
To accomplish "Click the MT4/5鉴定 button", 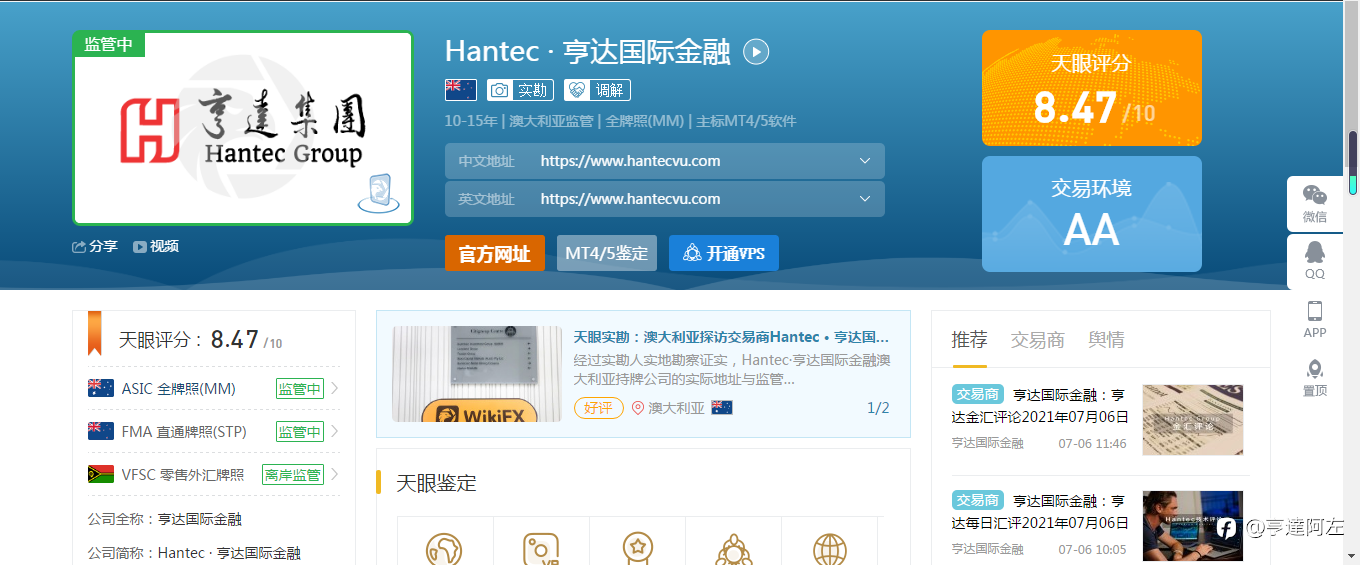I will (x=607, y=253).
